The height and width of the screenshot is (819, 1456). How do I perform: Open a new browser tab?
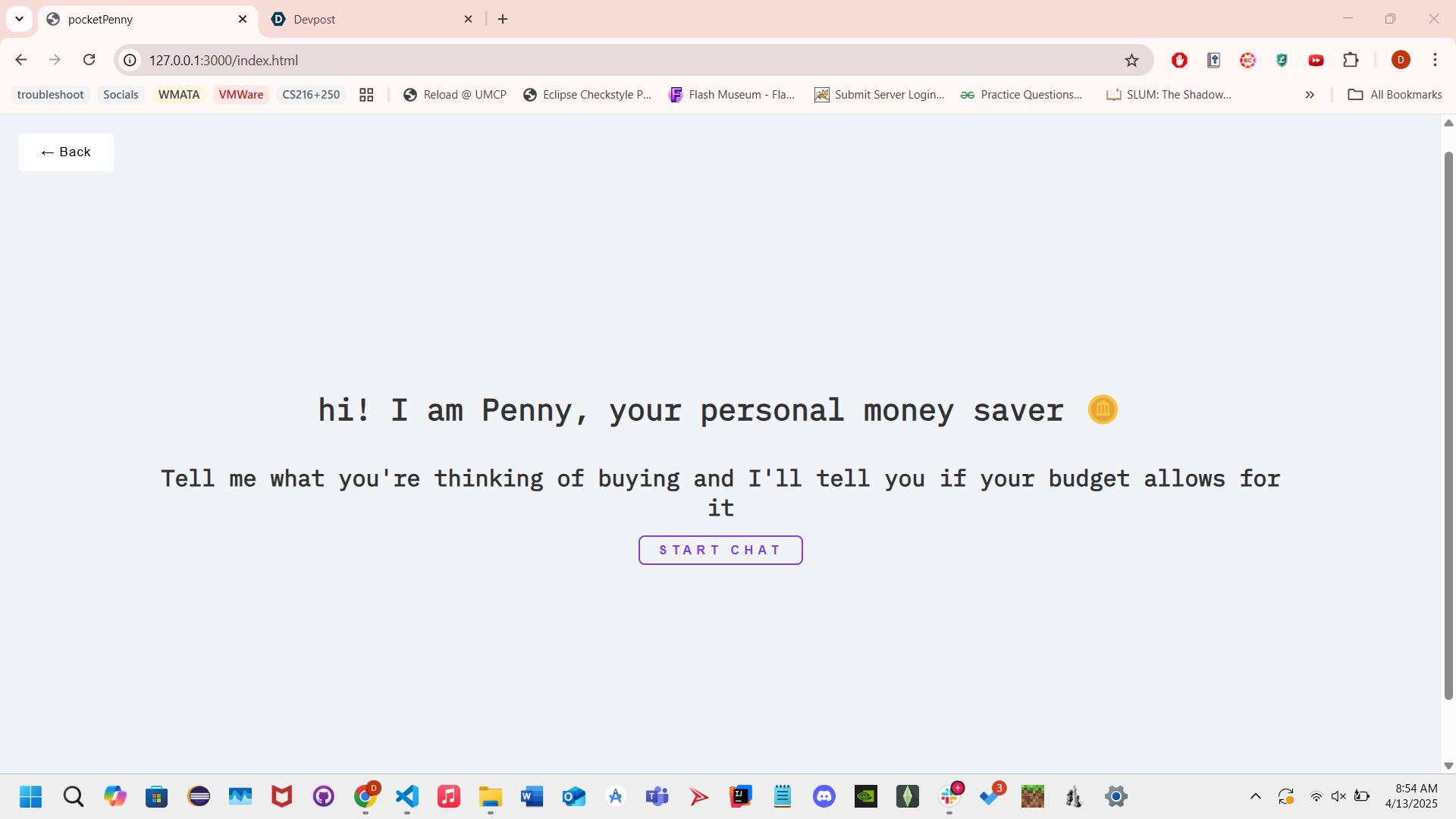[x=503, y=19]
